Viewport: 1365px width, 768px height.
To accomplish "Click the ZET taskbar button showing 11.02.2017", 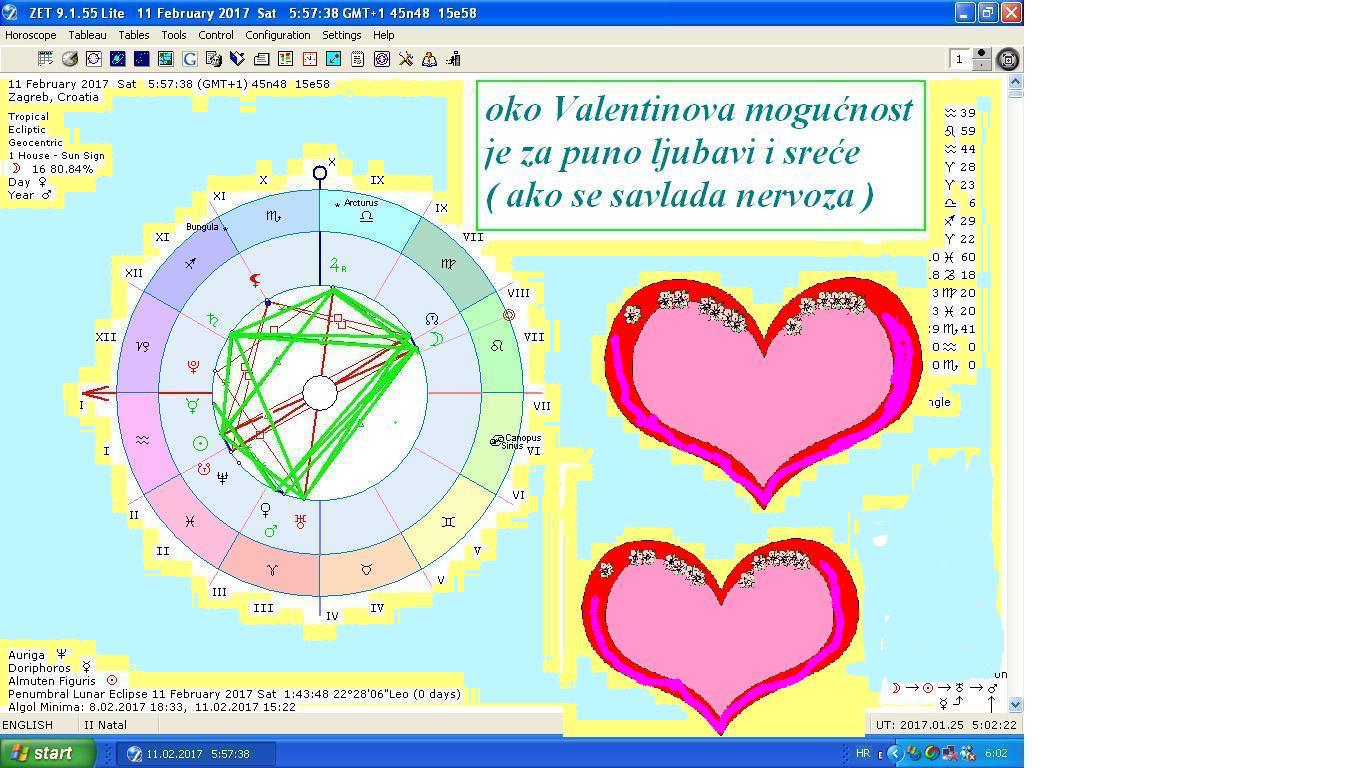I will (x=197, y=754).
